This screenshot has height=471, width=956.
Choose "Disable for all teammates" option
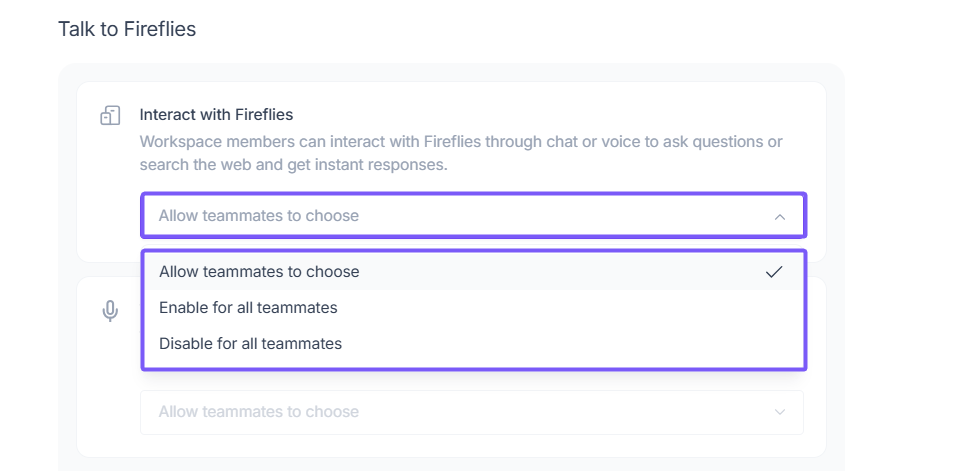click(250, 344)
